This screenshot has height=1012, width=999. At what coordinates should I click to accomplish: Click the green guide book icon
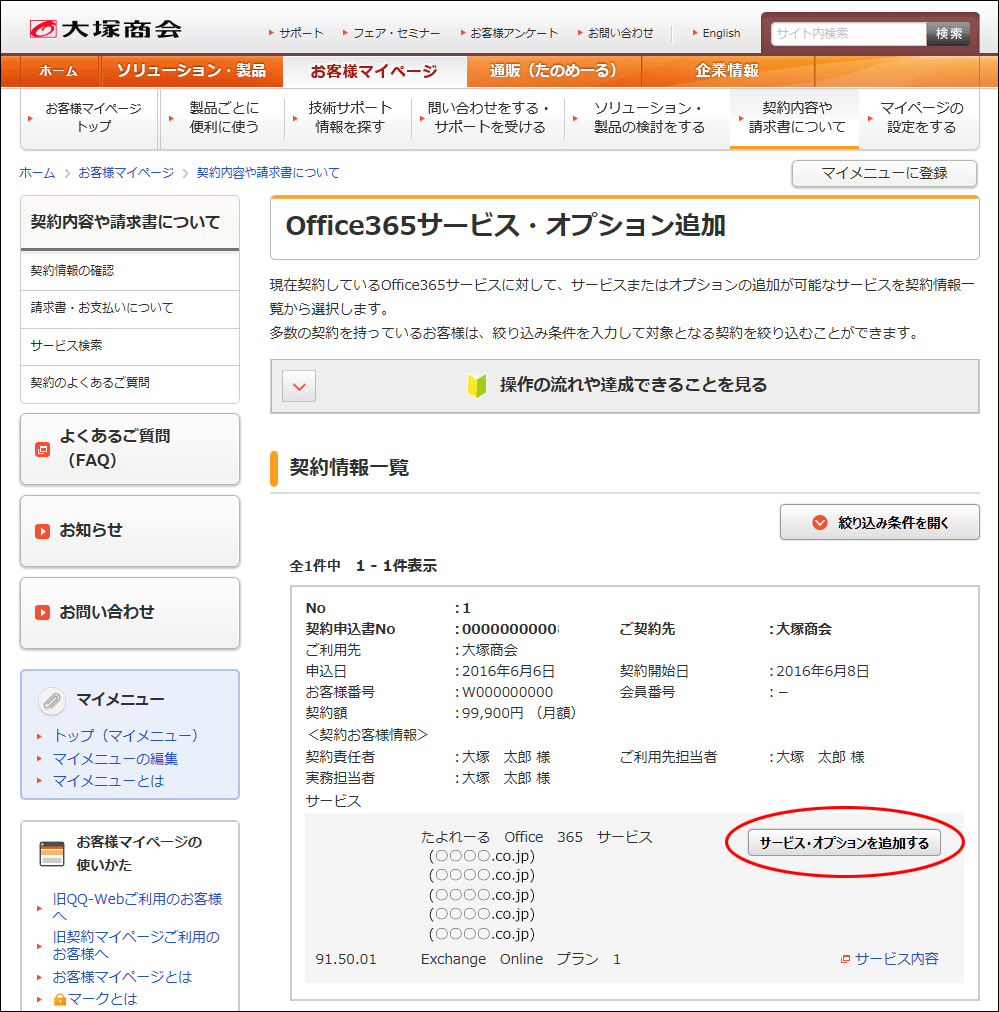[477, 385]
